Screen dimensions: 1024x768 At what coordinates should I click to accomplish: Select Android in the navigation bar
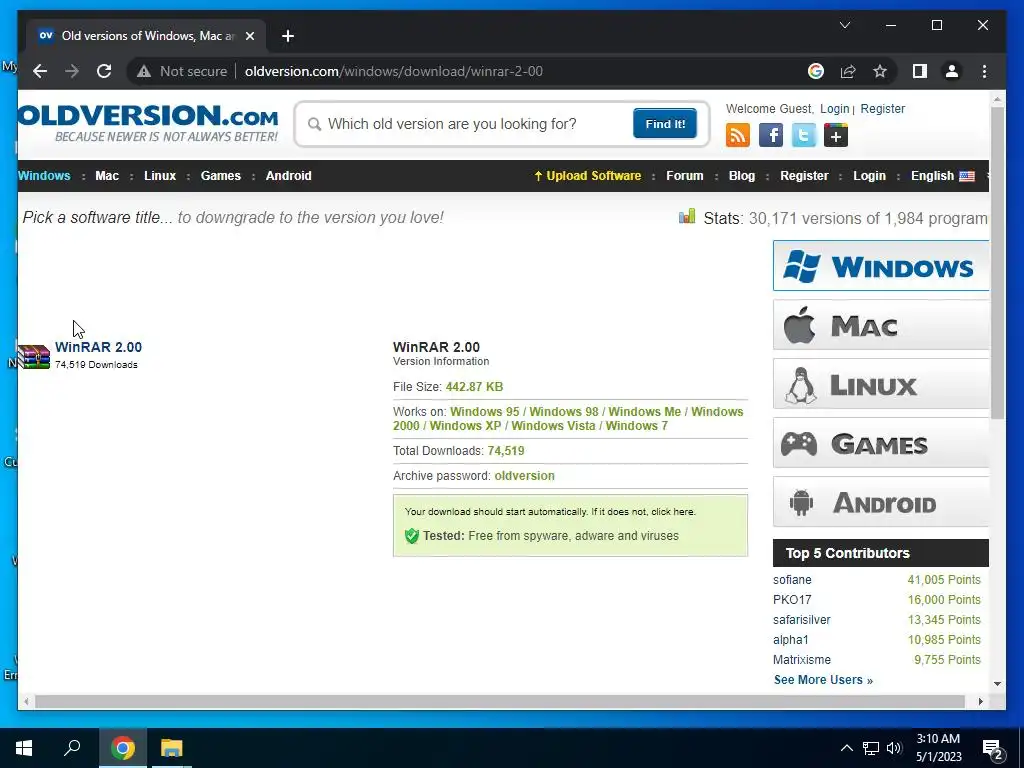tap(289, 176)
